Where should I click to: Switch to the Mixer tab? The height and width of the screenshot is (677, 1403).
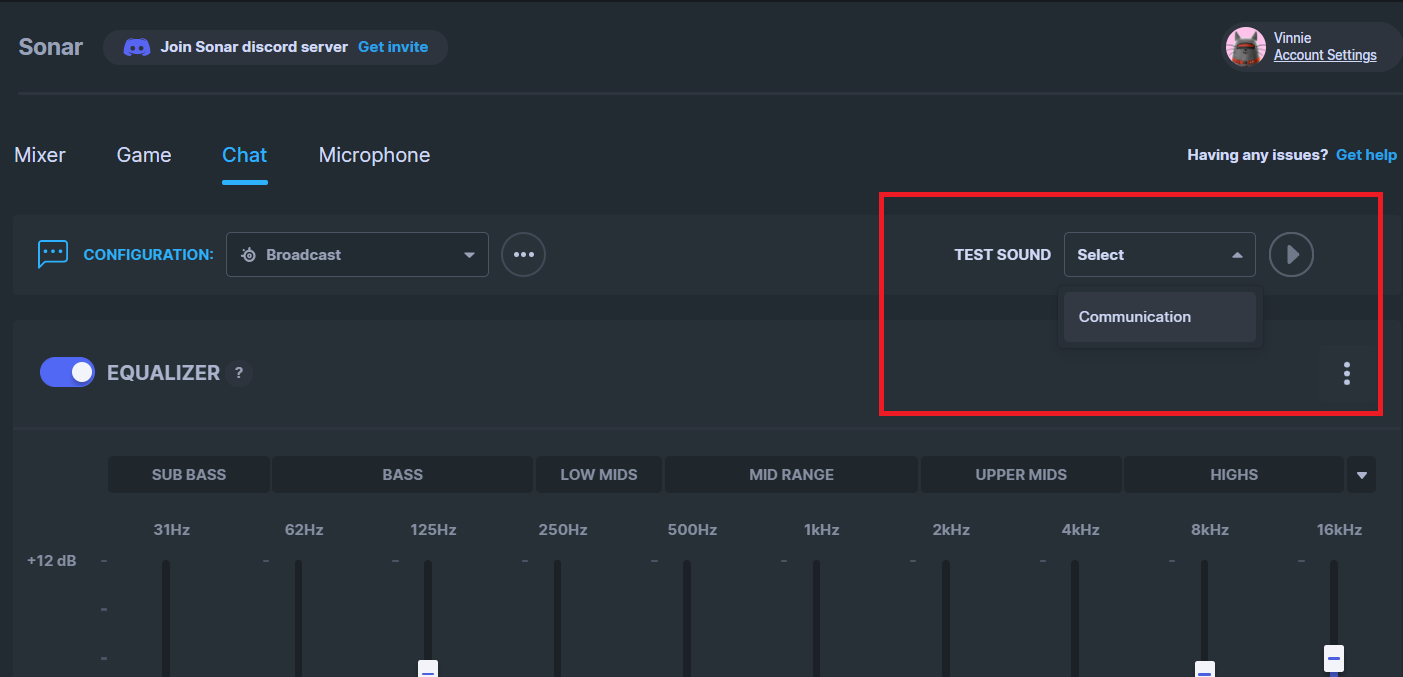[40, 155]
